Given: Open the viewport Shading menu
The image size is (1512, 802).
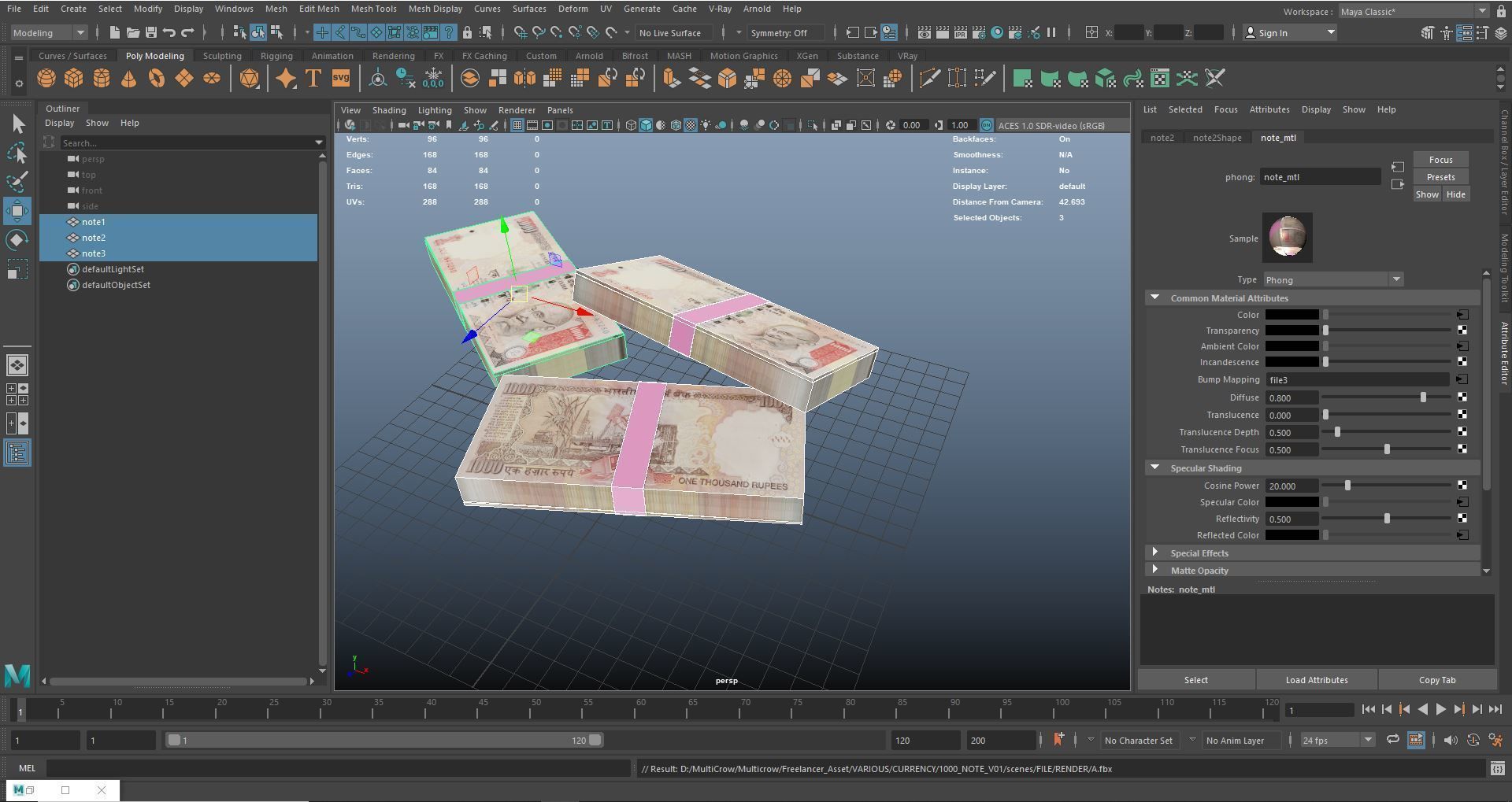Looking at the screenshot, I should coord(389,110).
